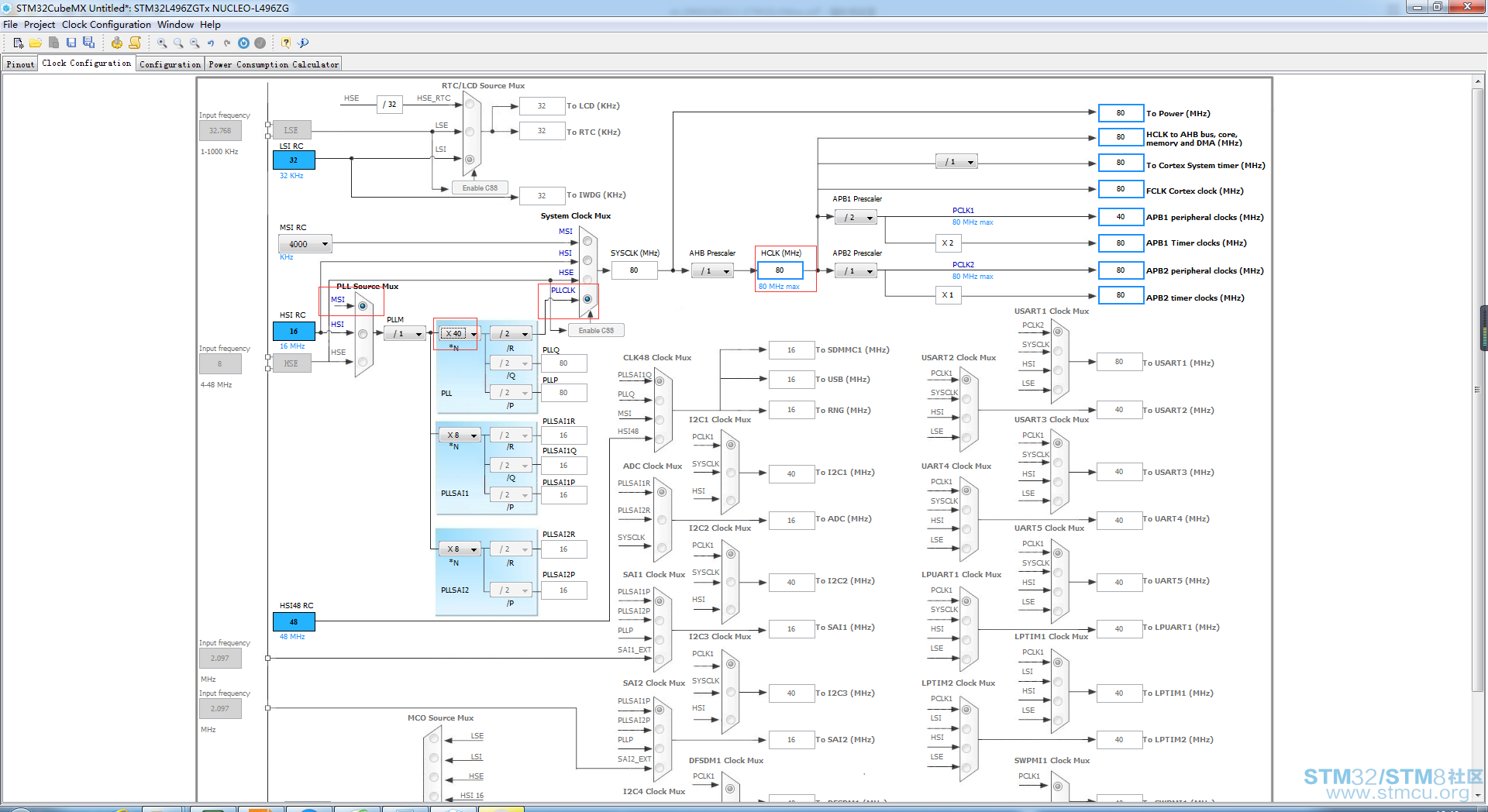Open the PLLSAI2 X 8 multiplier dropdown

click(460, 549)
